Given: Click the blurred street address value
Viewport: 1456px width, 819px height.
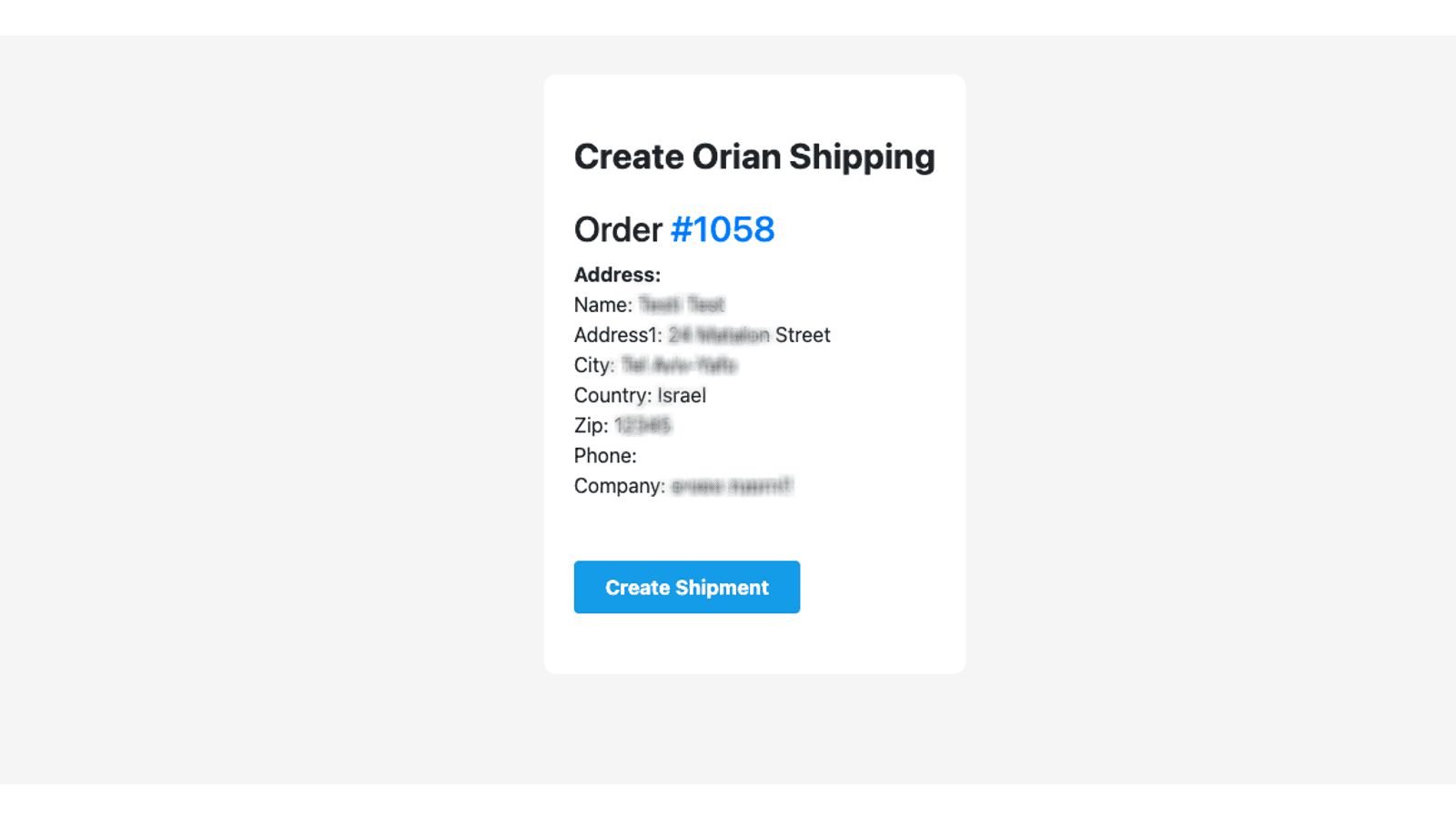Looking at the screenshot, I should [x=719, y=335].
